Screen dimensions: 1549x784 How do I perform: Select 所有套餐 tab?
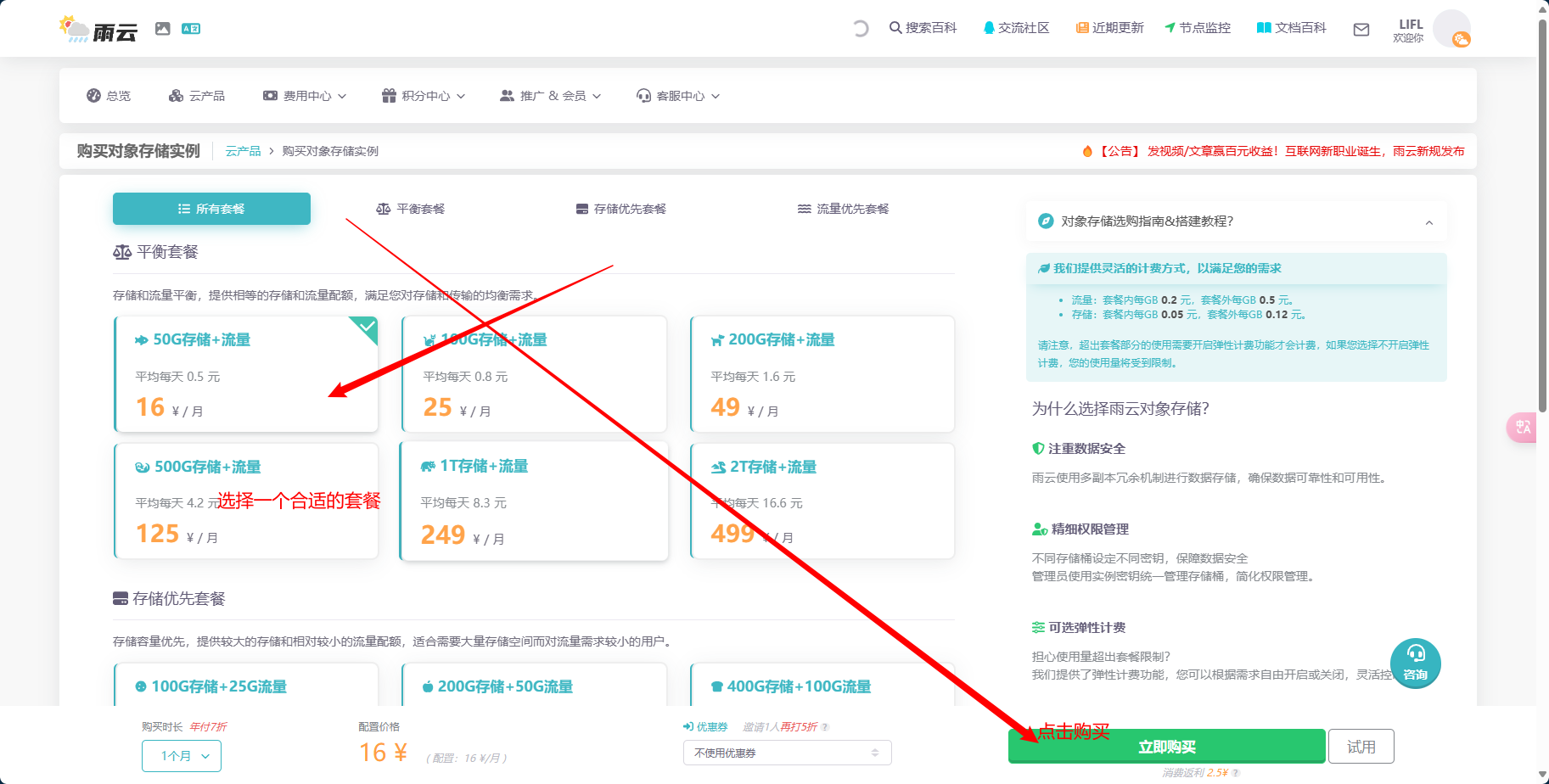tap(211, 209)
